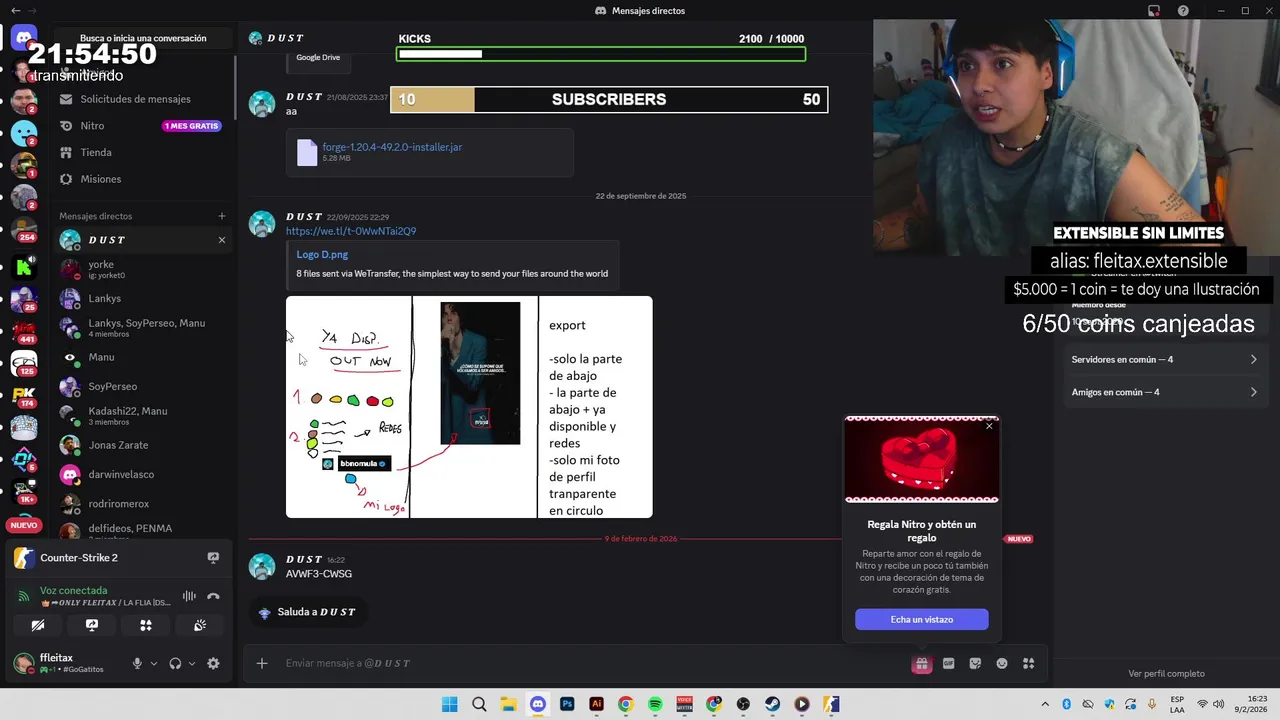This screenshot has width=1280, height=720.
Task: Open the sticker picker
Action: point(975,663)
